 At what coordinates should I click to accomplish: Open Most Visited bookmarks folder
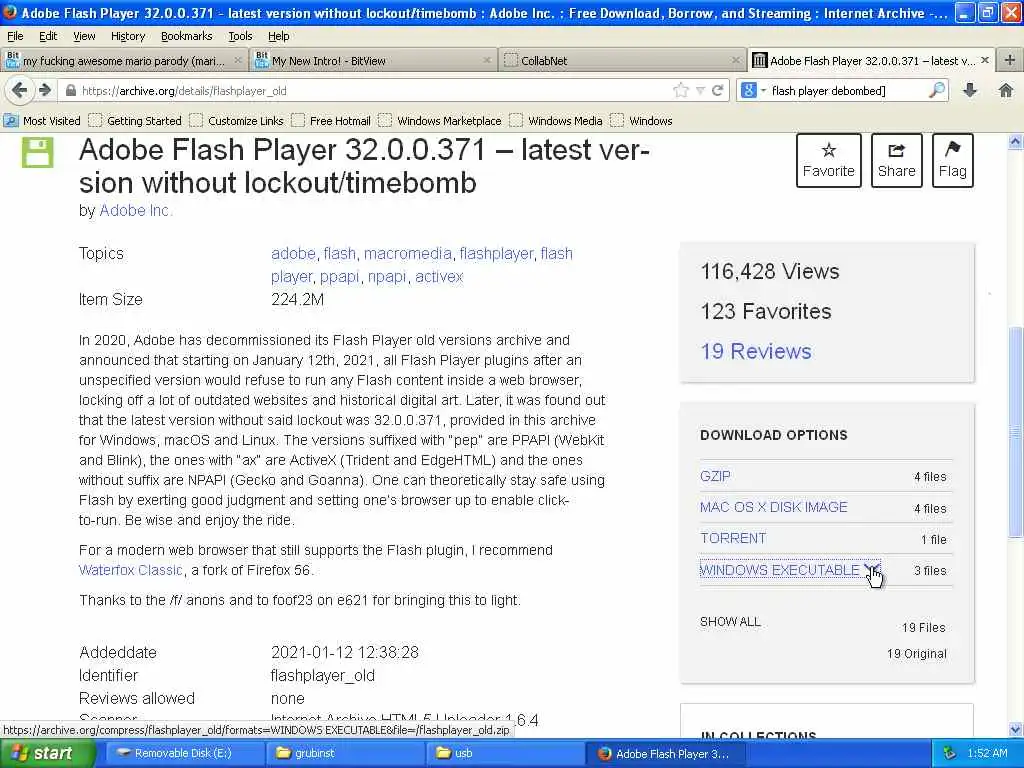click(x=42, y=121)
